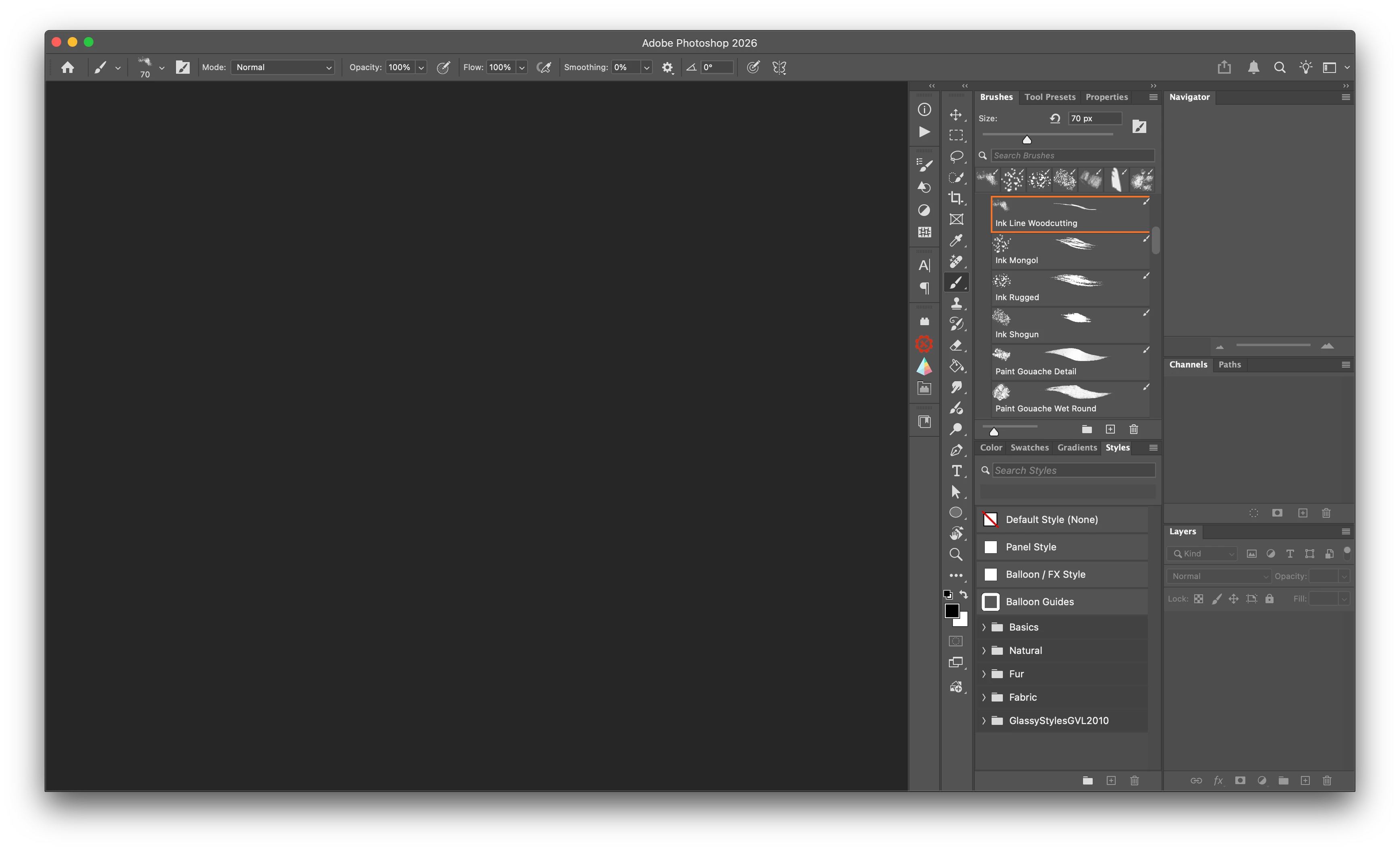This screenshot has width=1400, height=851.
Task: Switch to the Swatches tab
Action: 1029,447
